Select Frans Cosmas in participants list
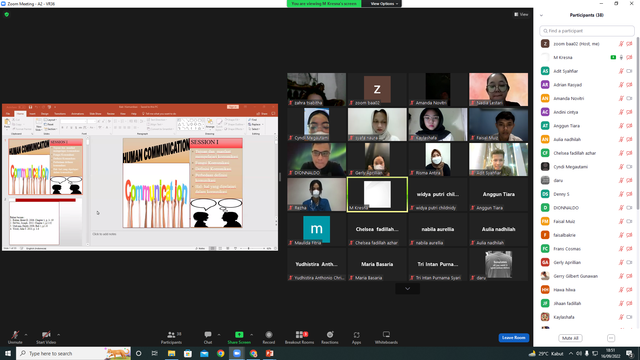640x360 pixels. (x=587, y=249)
